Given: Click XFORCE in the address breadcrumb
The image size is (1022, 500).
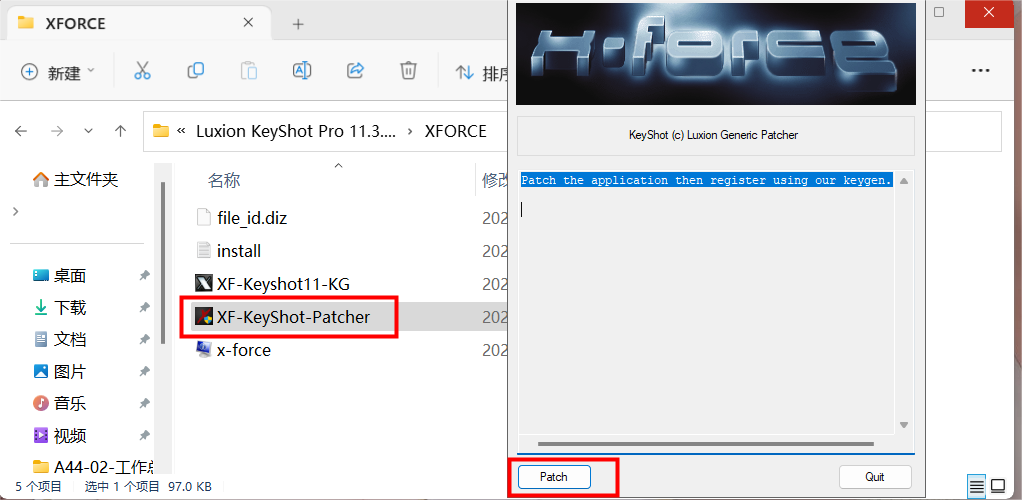Looking at the screenshot, I should pyautogui.click(x=455, y=131).
